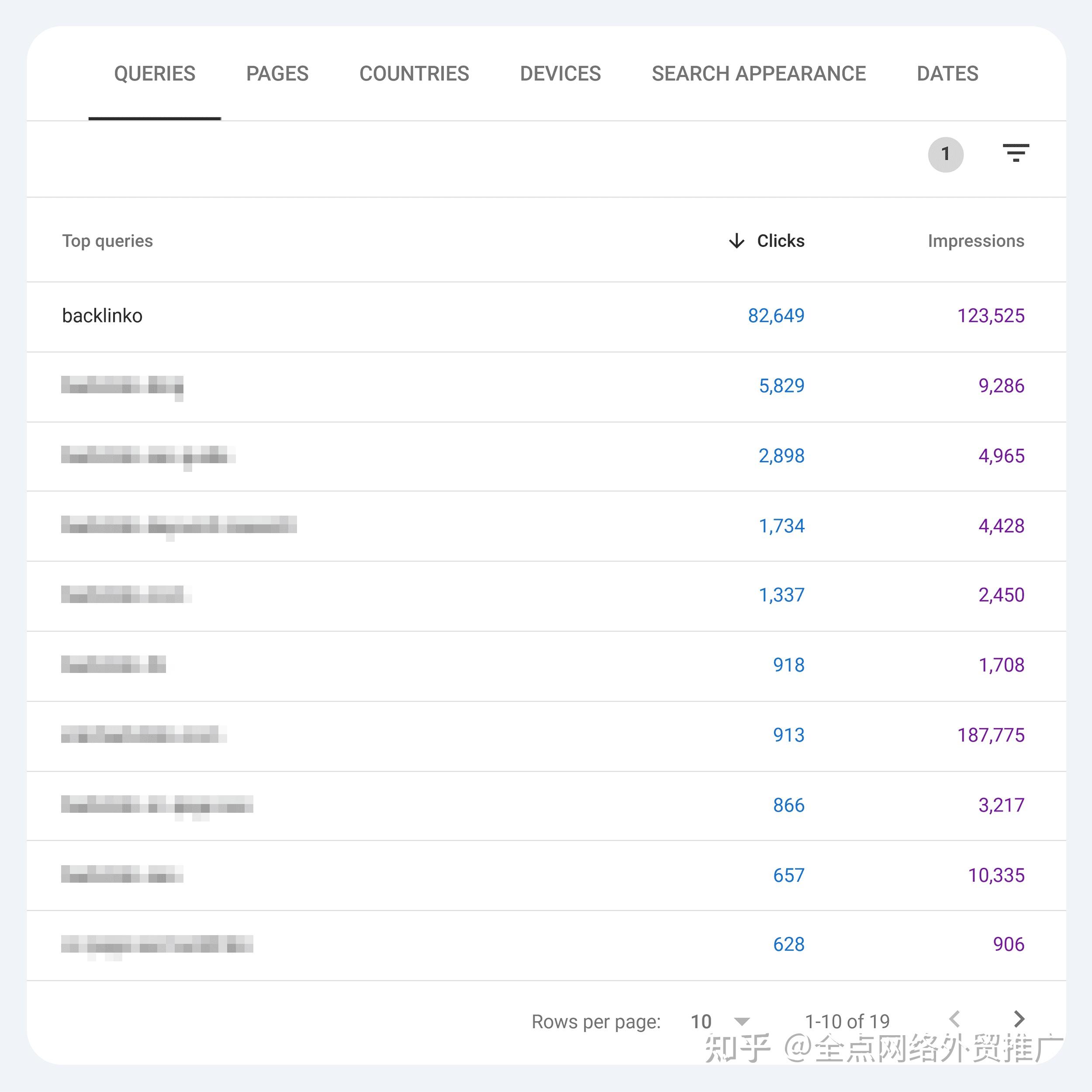Click the active filter count badge
Image resolution: width=1092 pixels, height=1092 pixels.
pyautogui.click(x=946, y=154)
